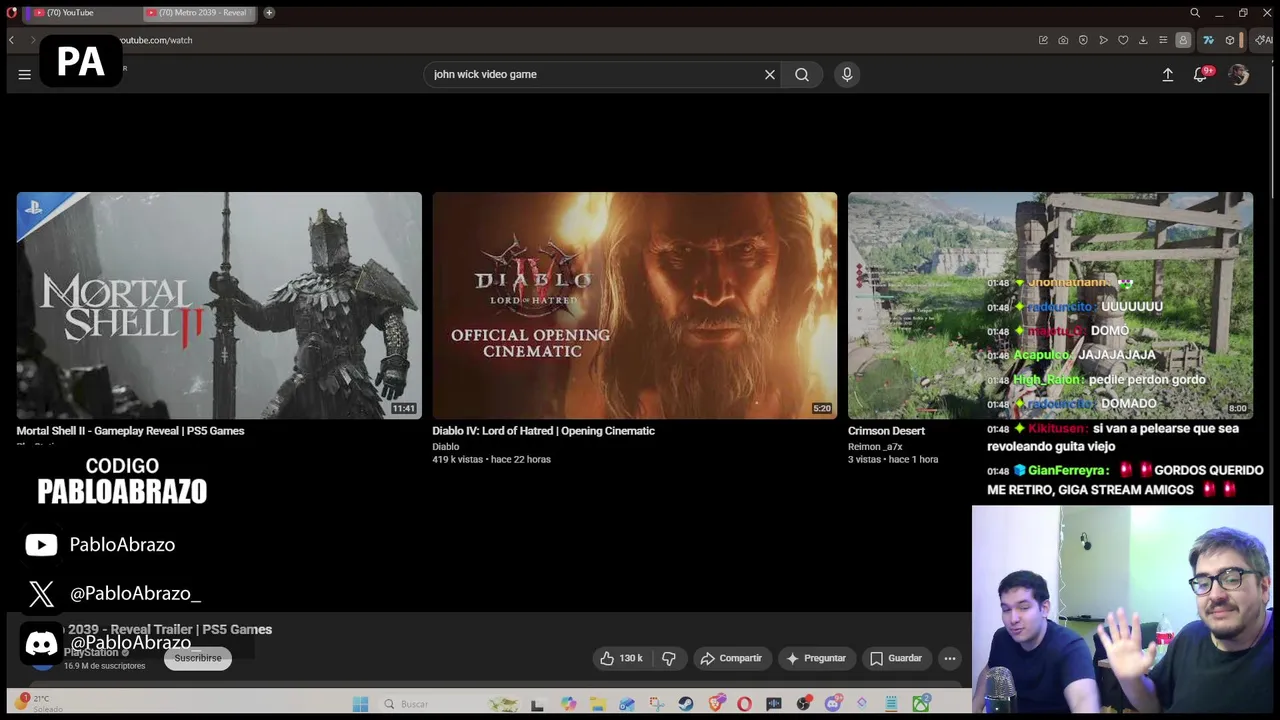Image resolution: width=1280 pixels, height=720 pixels.
Task: Open the account avatar menu
Action: 1239,74
